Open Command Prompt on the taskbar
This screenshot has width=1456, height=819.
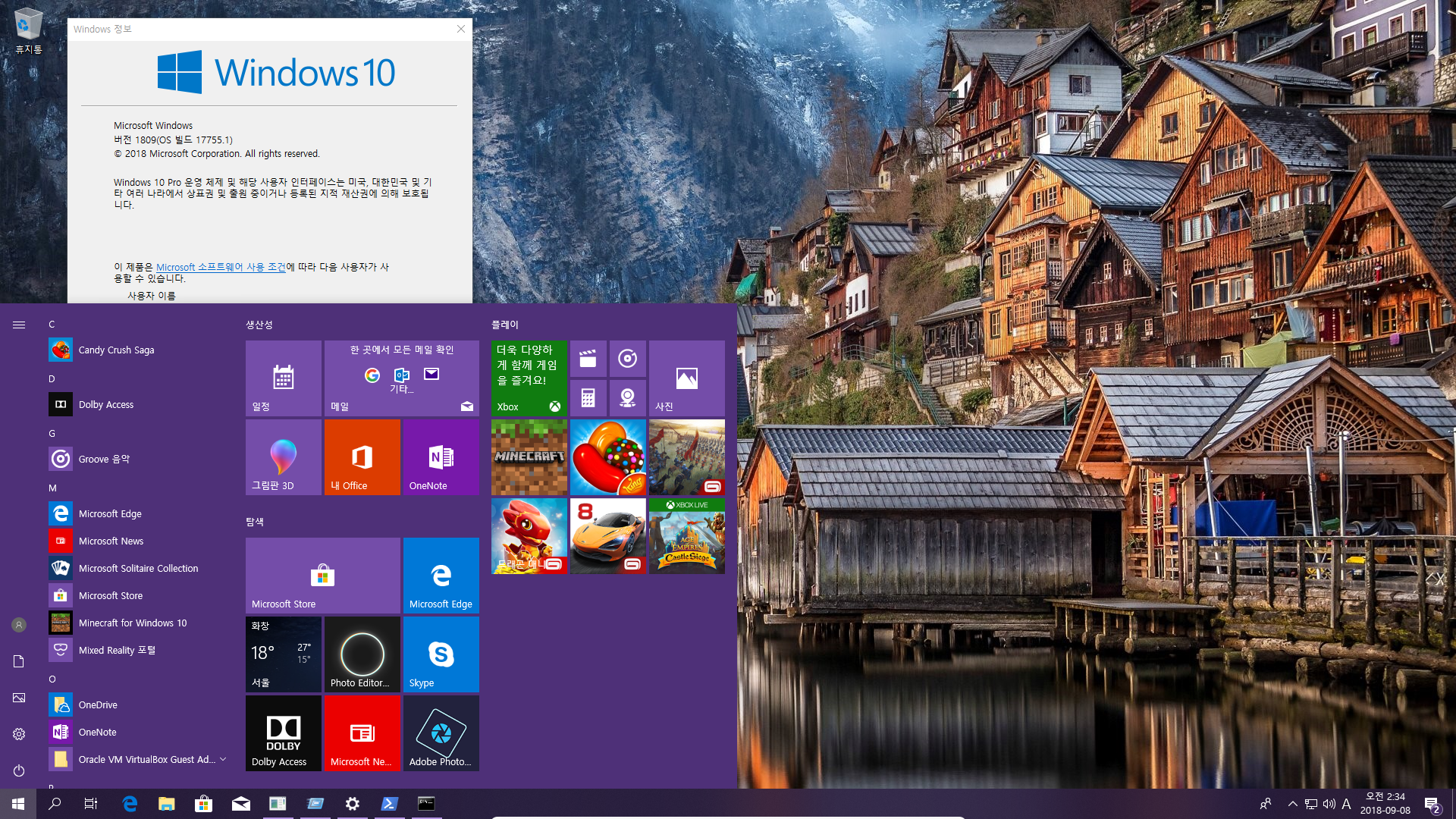point(427,804)
